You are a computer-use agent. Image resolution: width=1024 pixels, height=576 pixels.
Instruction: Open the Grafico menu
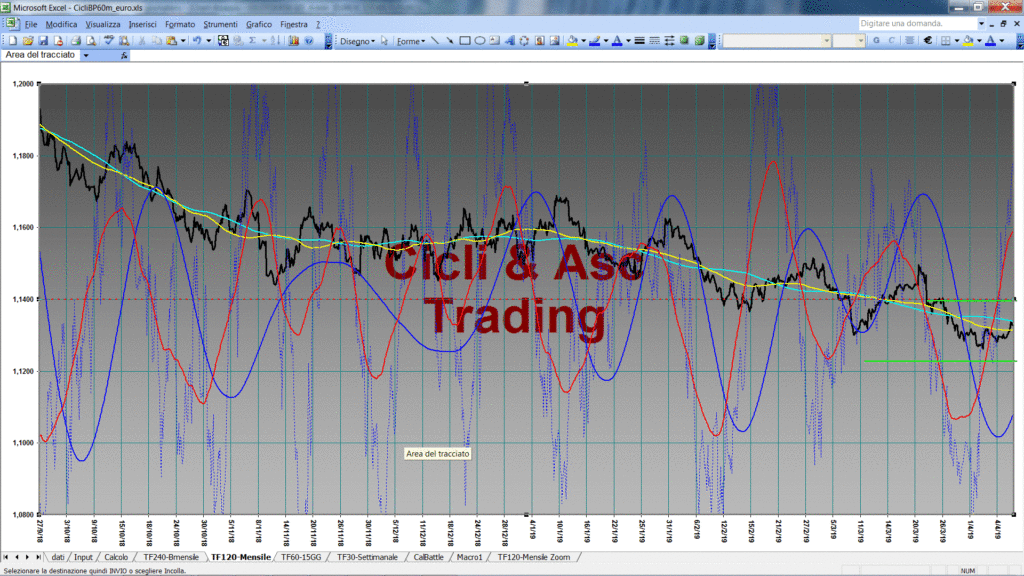pos(259,24)
